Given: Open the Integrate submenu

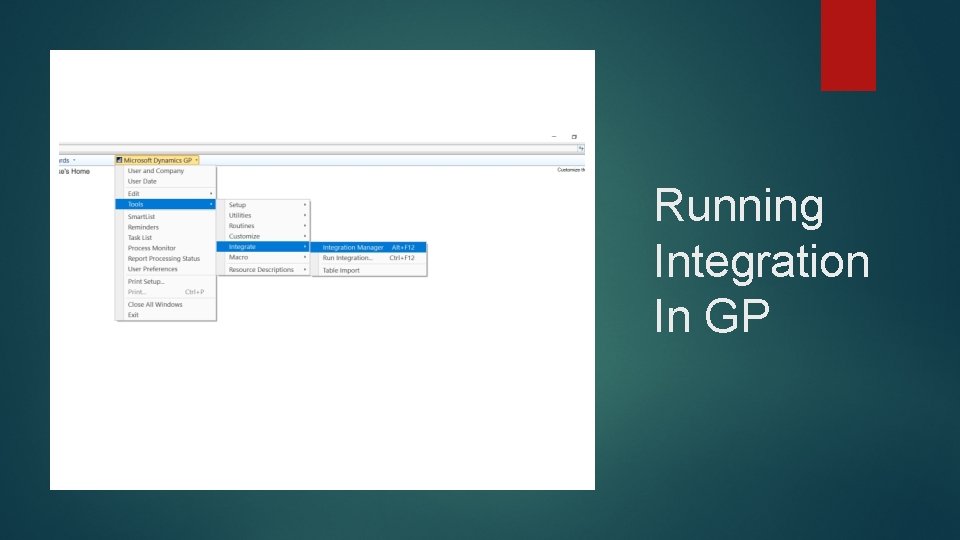Looking at the screenshot, I should [x=263, y=247].
